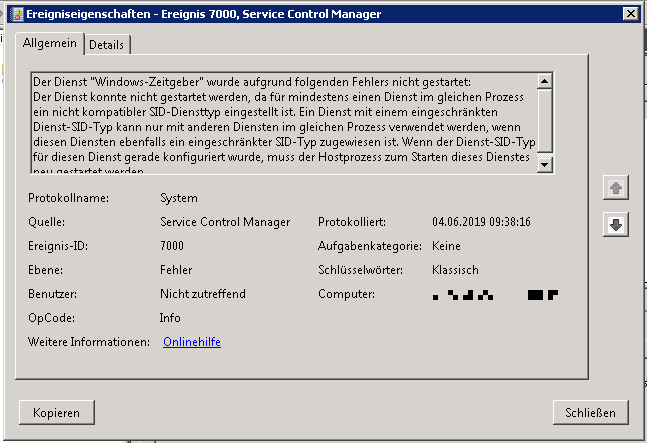Click the Protokollname value System
The image size is (647, 443).
point(178,198)
